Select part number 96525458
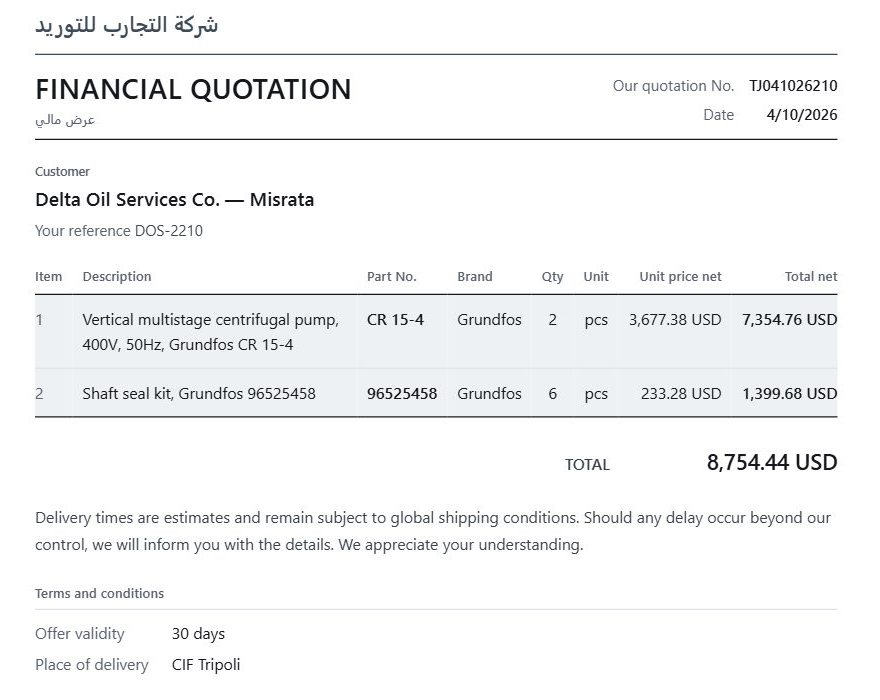The height and width of the screenshot is (700, 880). pyautogui.click(x=402, y=394)
